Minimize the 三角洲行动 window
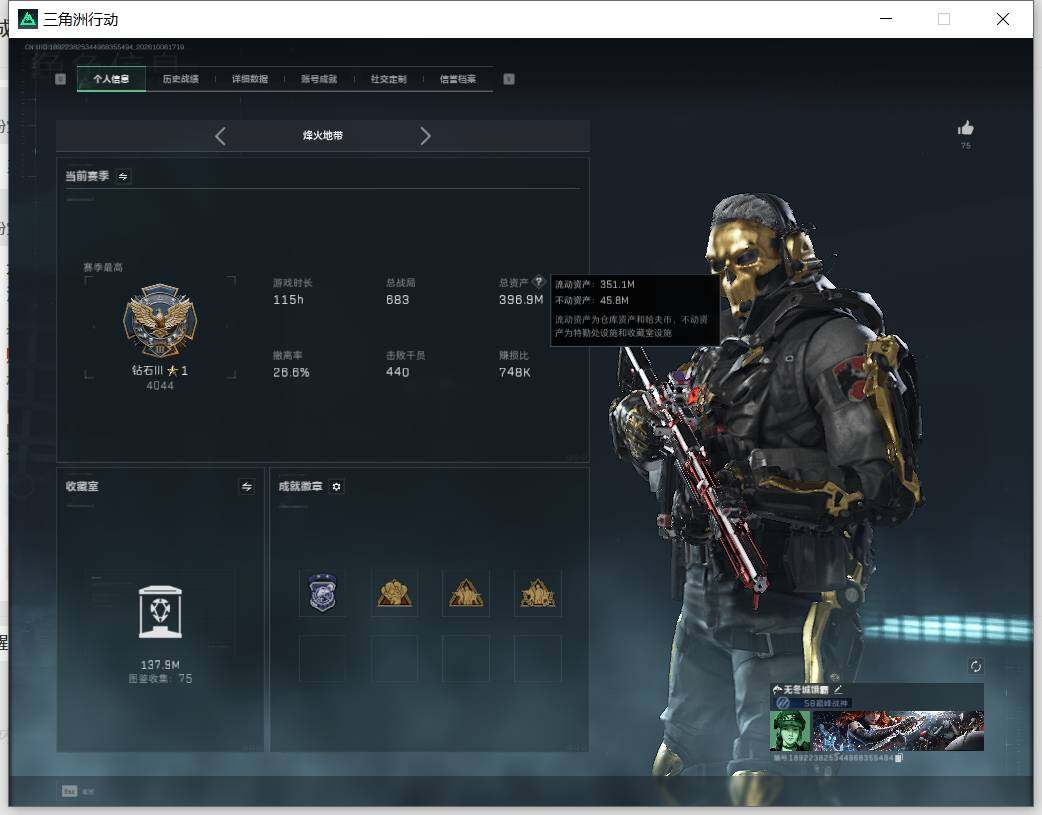This screenshot has width=1042, height=815. (x=886, y=19)
